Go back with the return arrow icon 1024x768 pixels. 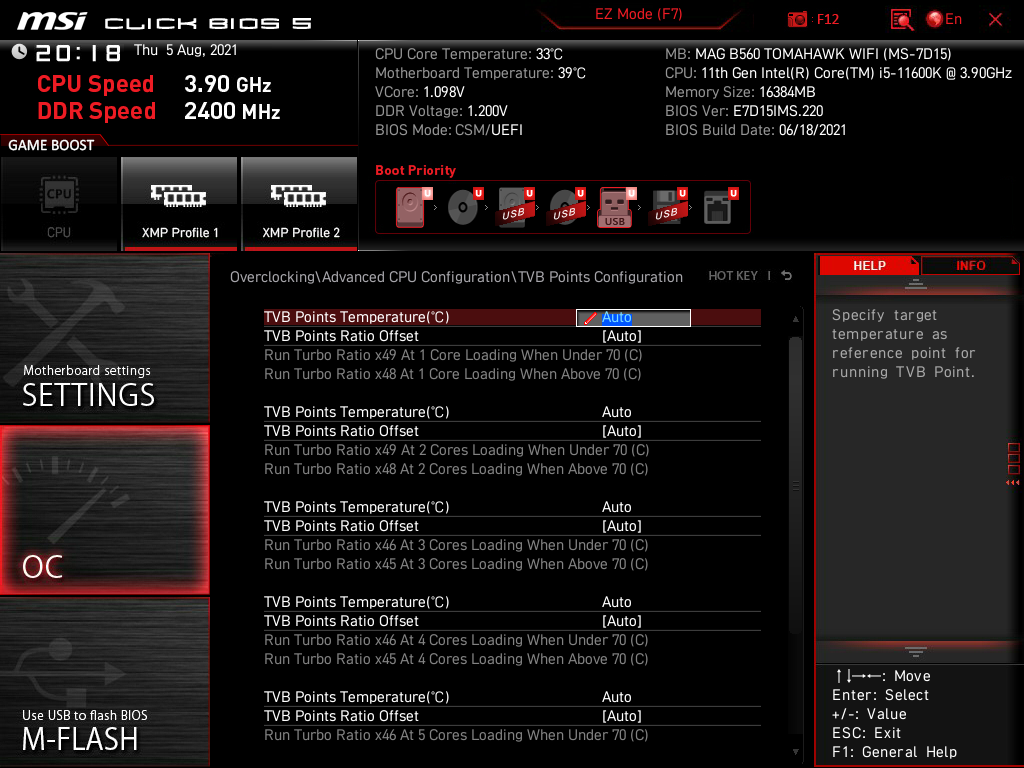click(786, 276)
